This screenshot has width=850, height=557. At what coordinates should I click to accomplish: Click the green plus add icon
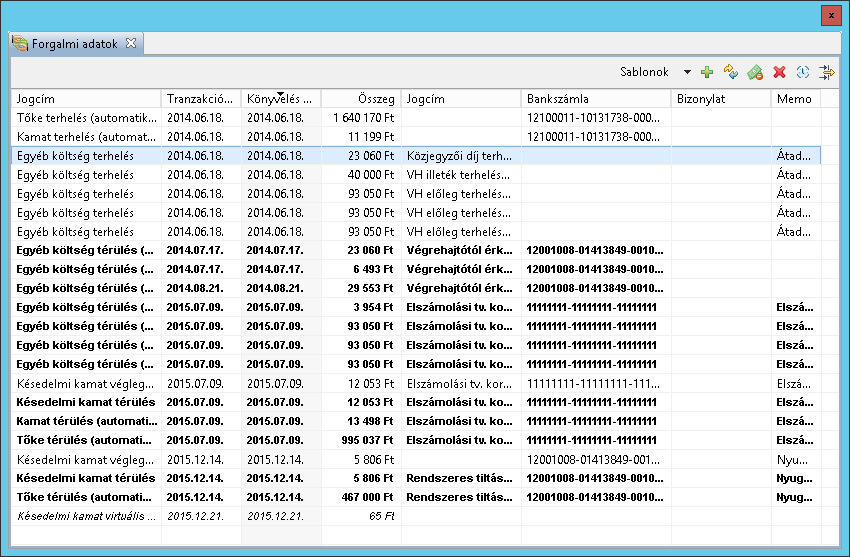point(707,72)
